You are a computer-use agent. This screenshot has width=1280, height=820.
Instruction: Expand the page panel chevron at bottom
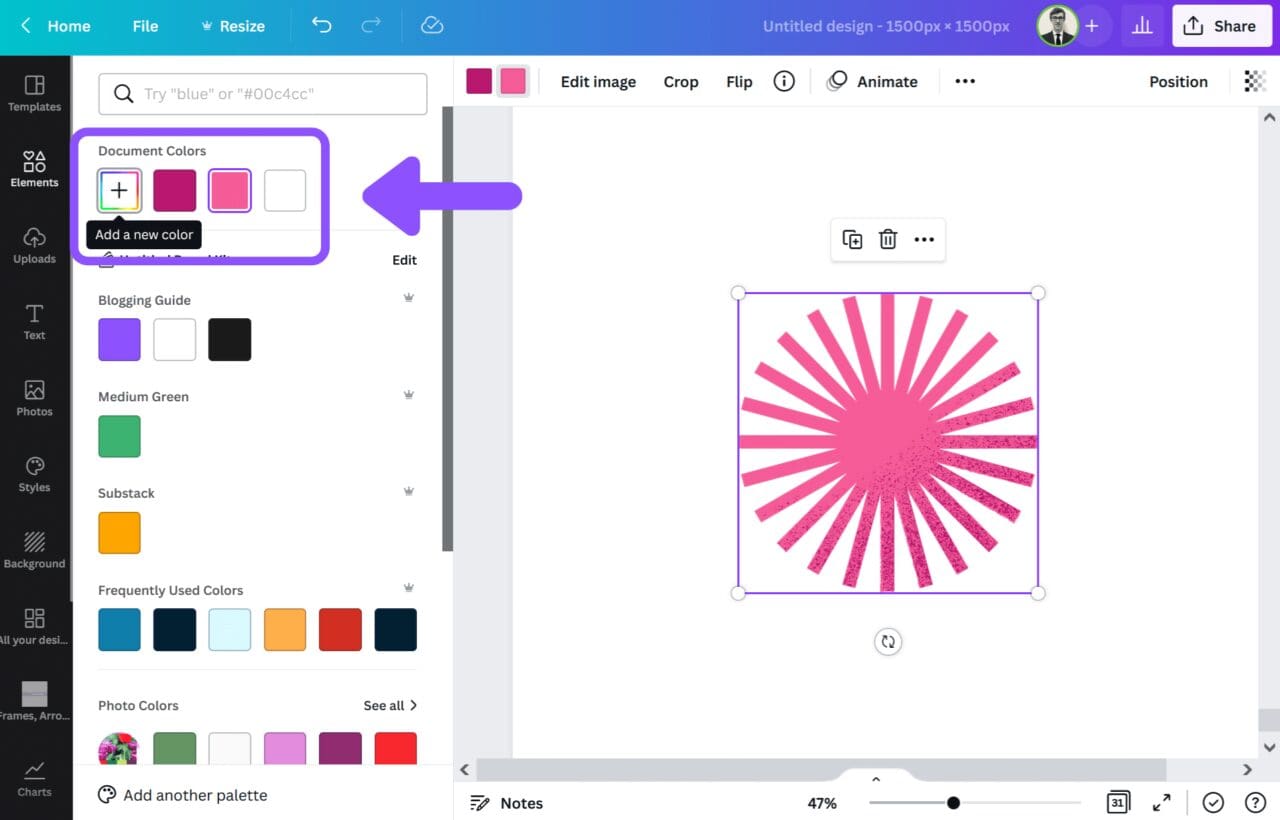[875, 778]
